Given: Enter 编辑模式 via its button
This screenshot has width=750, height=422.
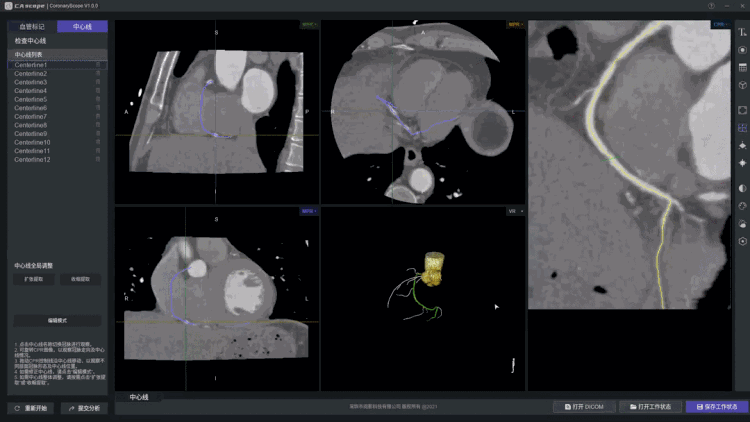Looking at the screenshot, I should pos(57,321).
